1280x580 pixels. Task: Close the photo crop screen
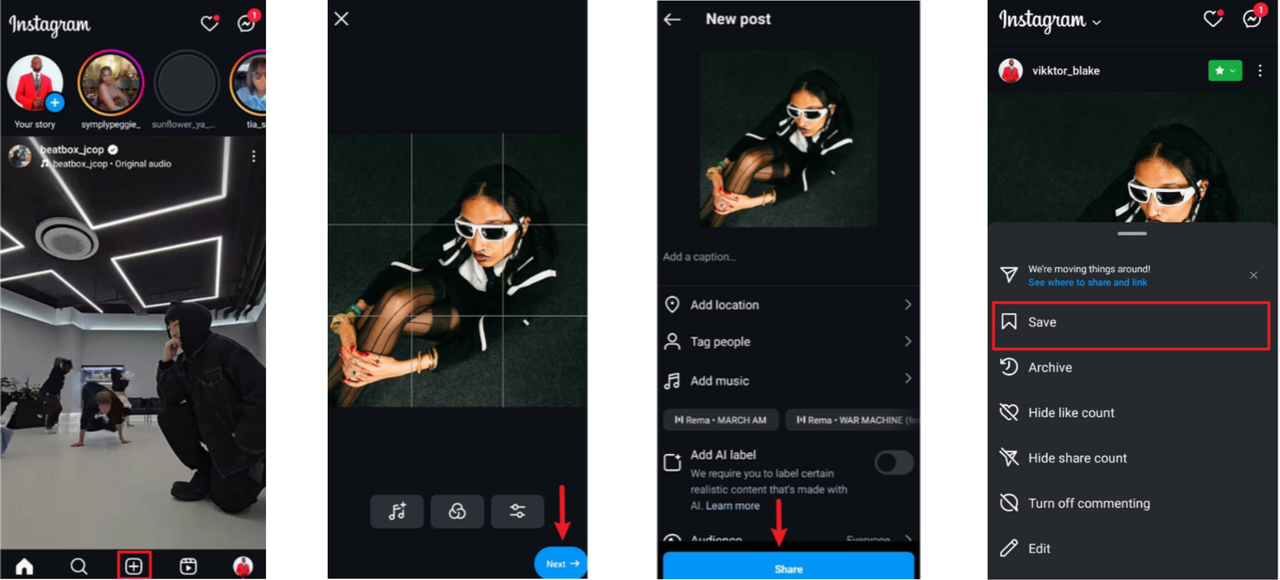342,19
